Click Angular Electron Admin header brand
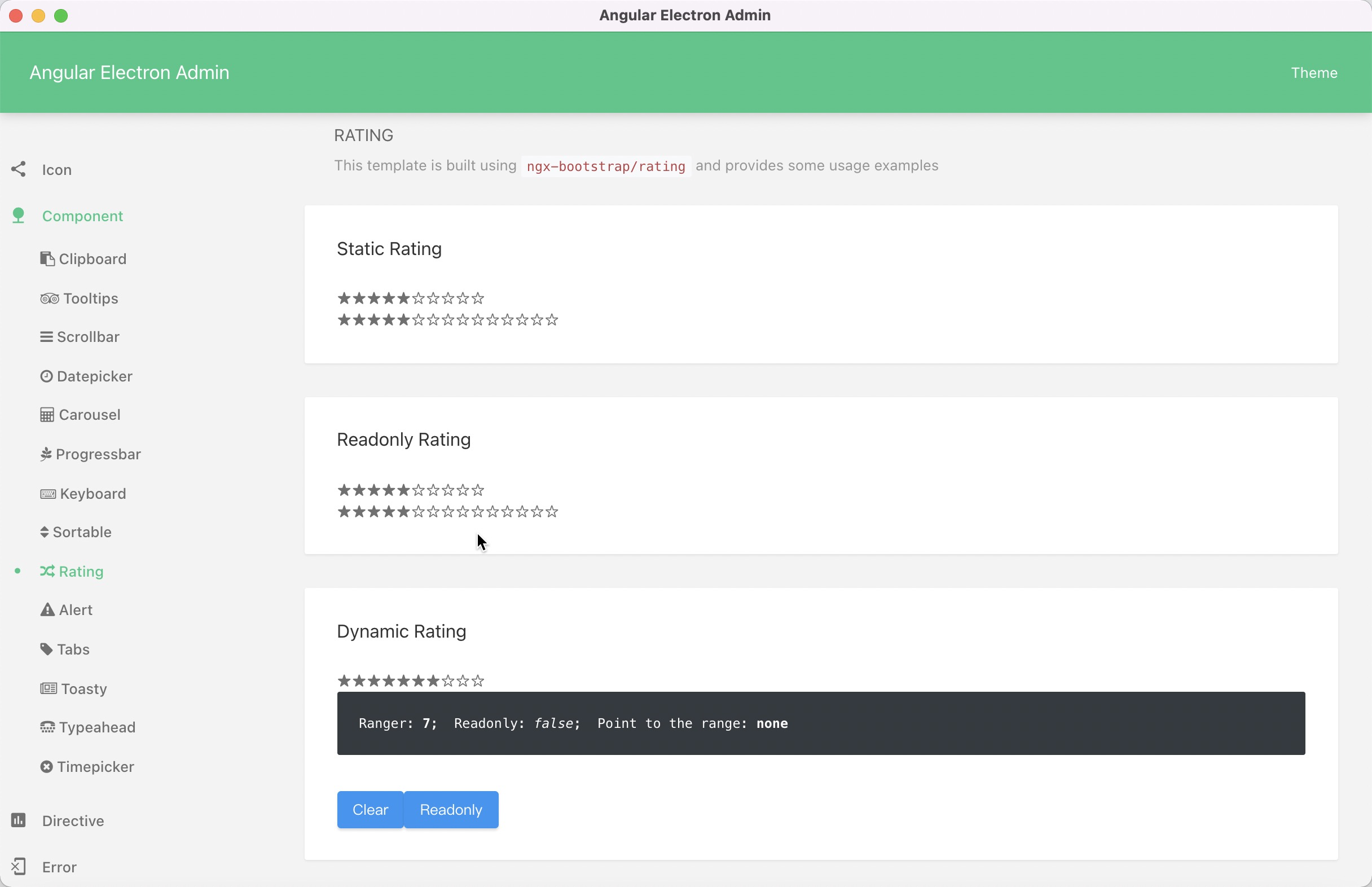1372x887 pixels. (x=130, y=73)
